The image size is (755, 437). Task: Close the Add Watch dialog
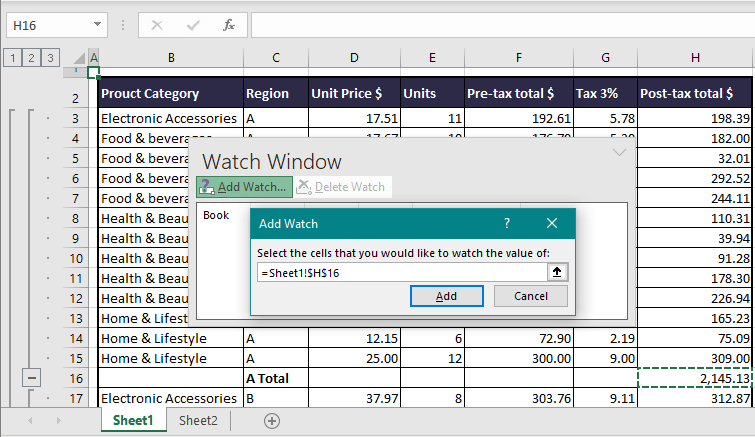tap(552, 223)
